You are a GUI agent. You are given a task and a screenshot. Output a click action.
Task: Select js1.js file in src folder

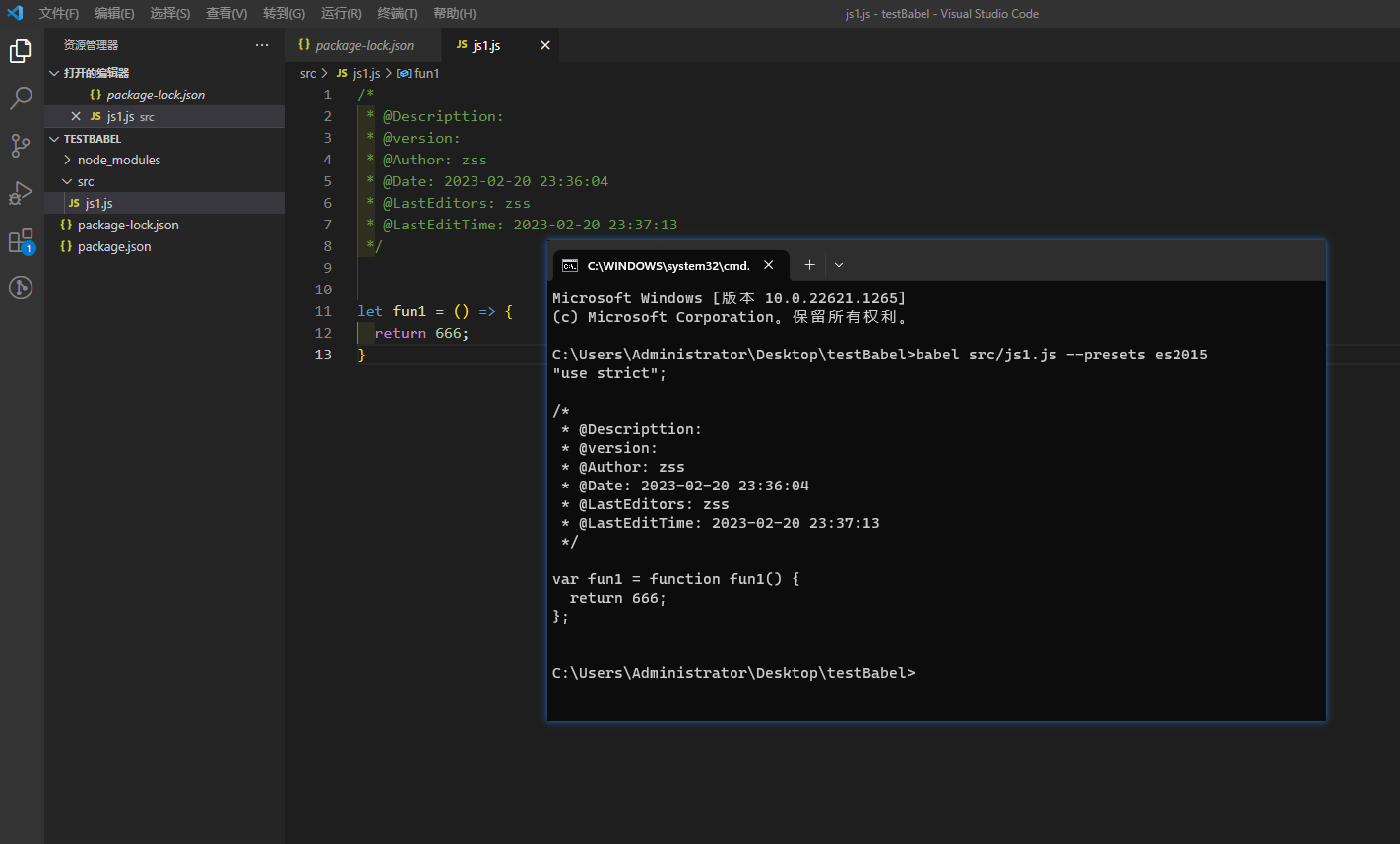pyautogui.click(x=164, y=203)
